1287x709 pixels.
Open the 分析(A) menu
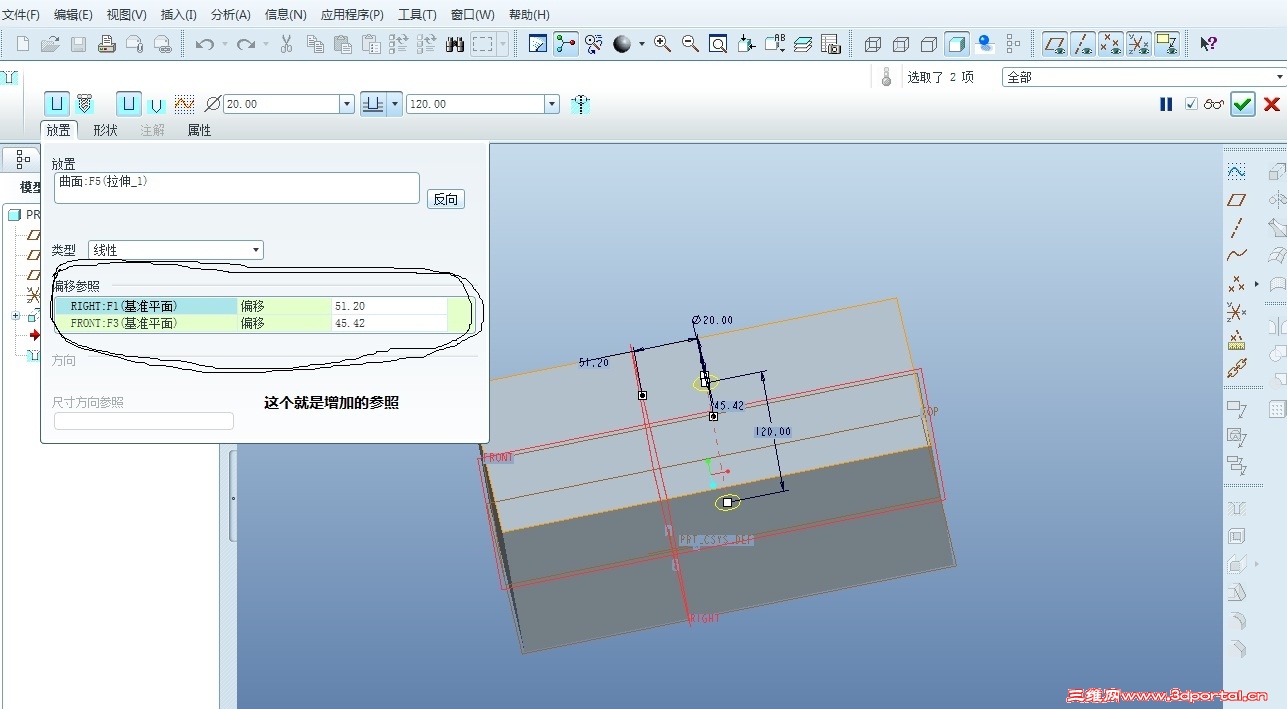click(x=231, y=15)
